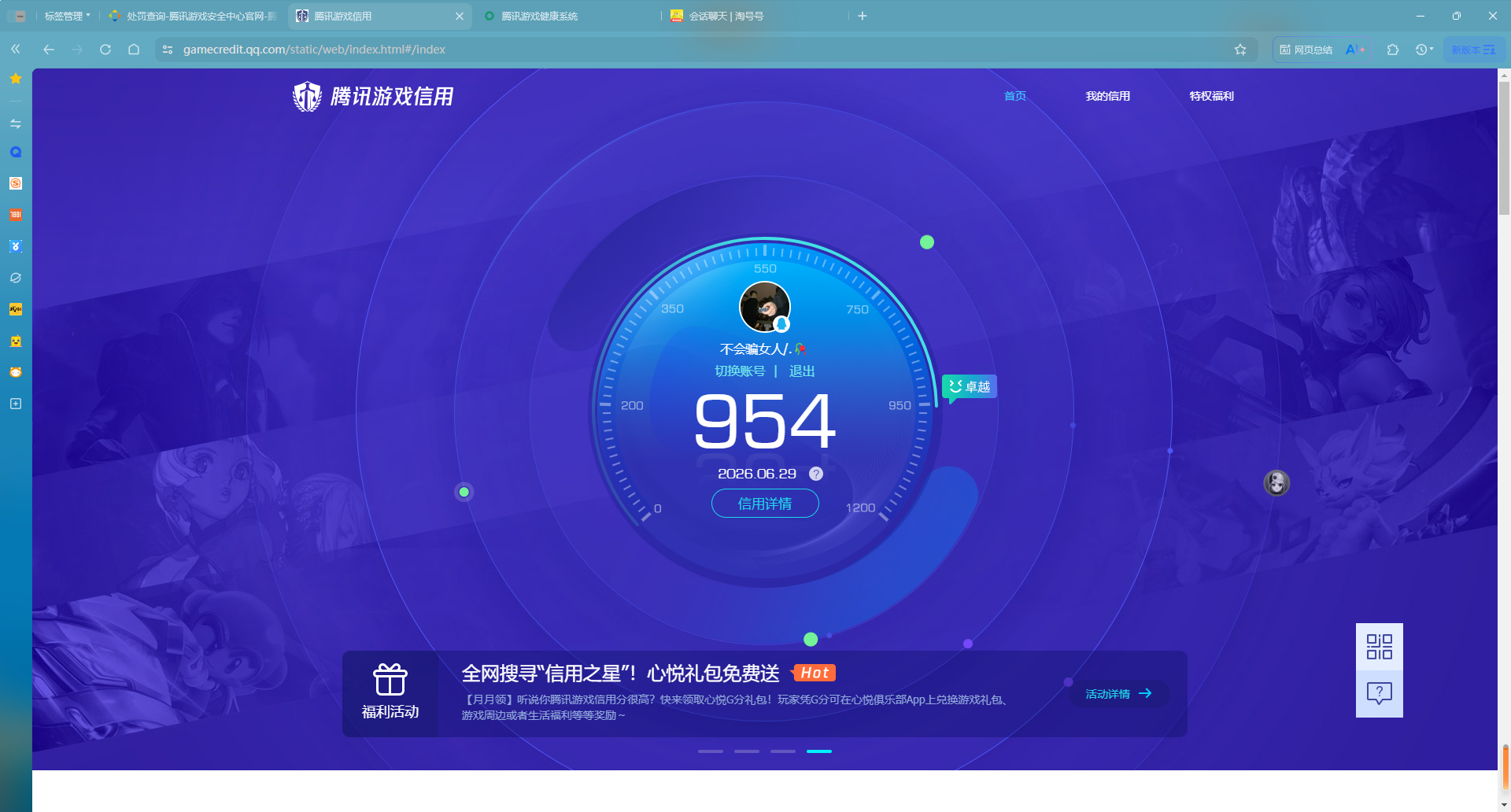Open the yellow chick sidebar shortcut
This screenshot has height=812, width=1511.
coord(16,341)
